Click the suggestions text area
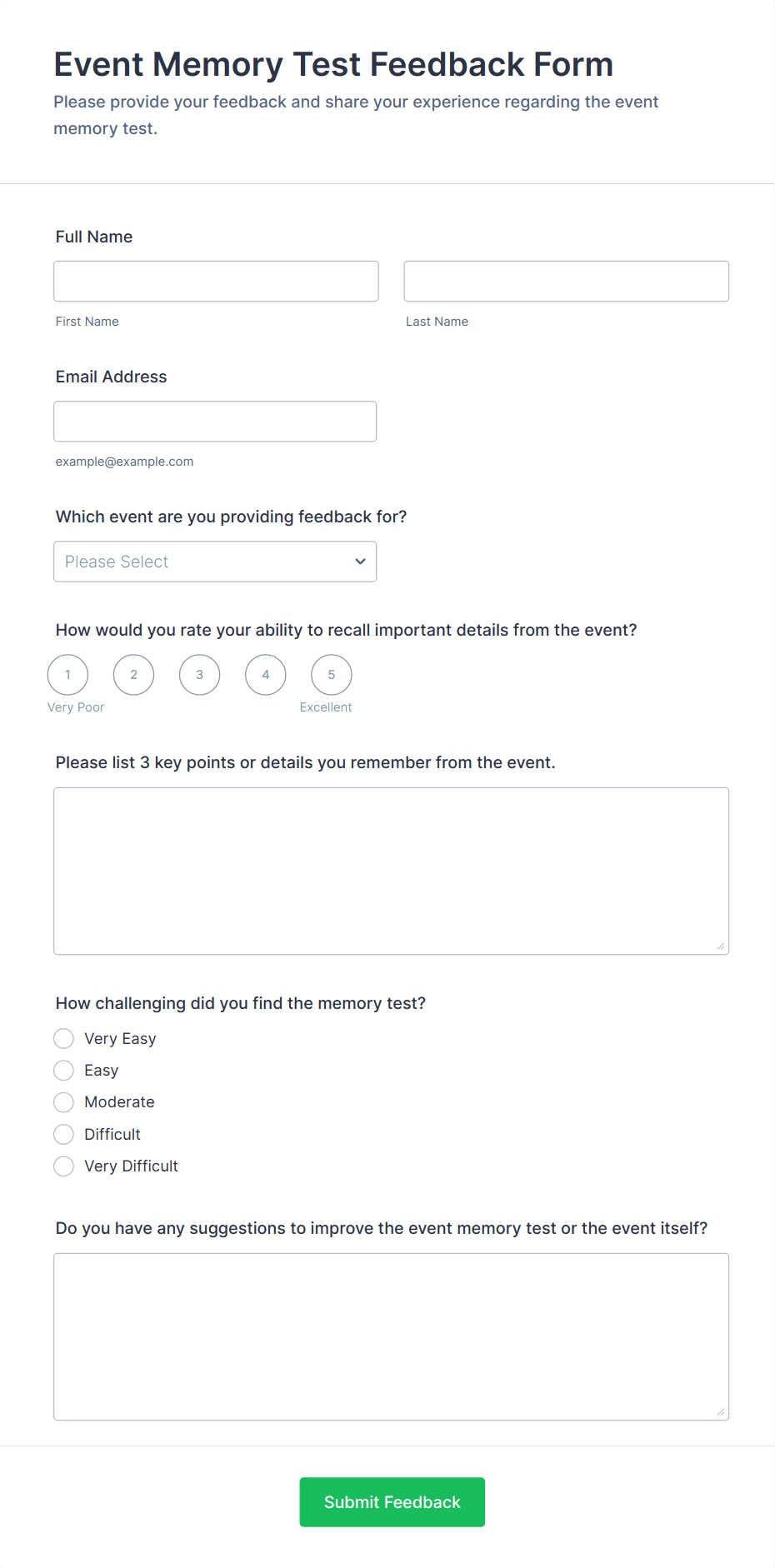 pyautogui.click(x=391, y=1336)
